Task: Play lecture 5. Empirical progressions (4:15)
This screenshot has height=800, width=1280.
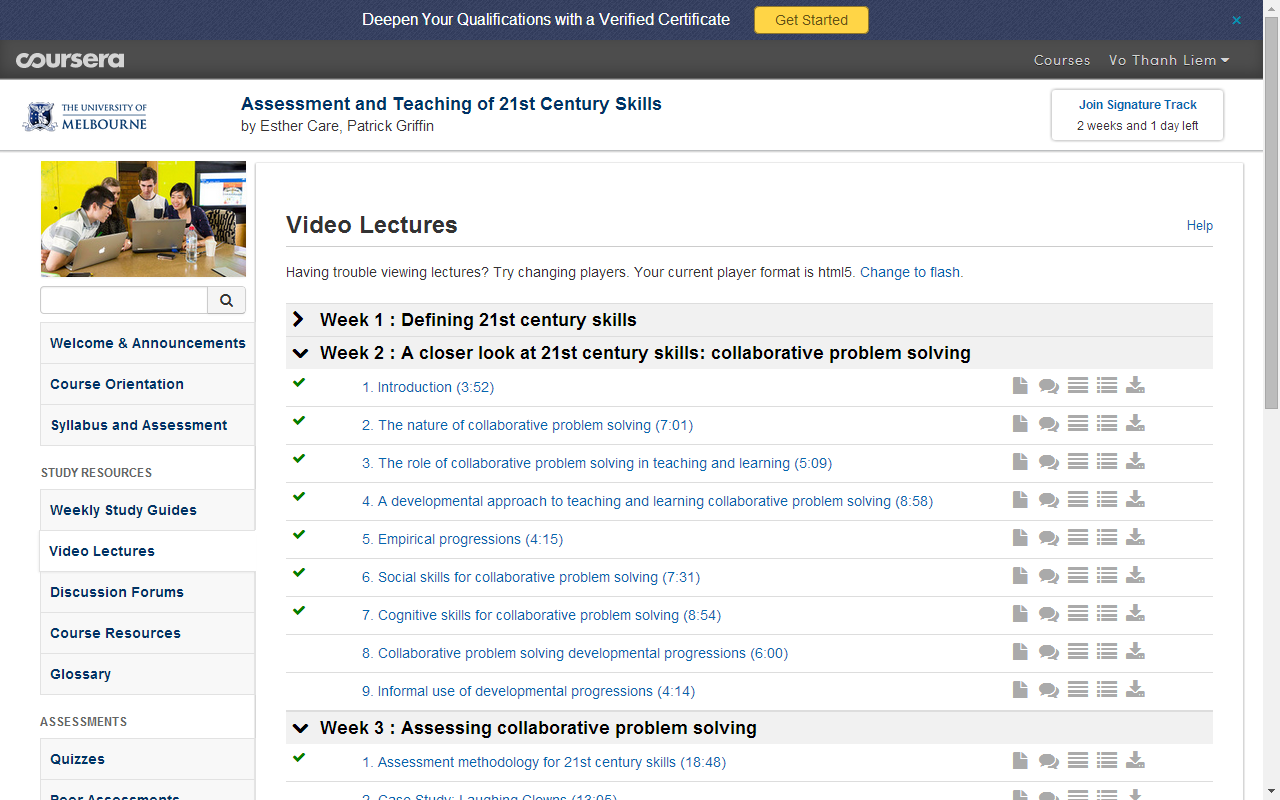Action: pos(462,539)
